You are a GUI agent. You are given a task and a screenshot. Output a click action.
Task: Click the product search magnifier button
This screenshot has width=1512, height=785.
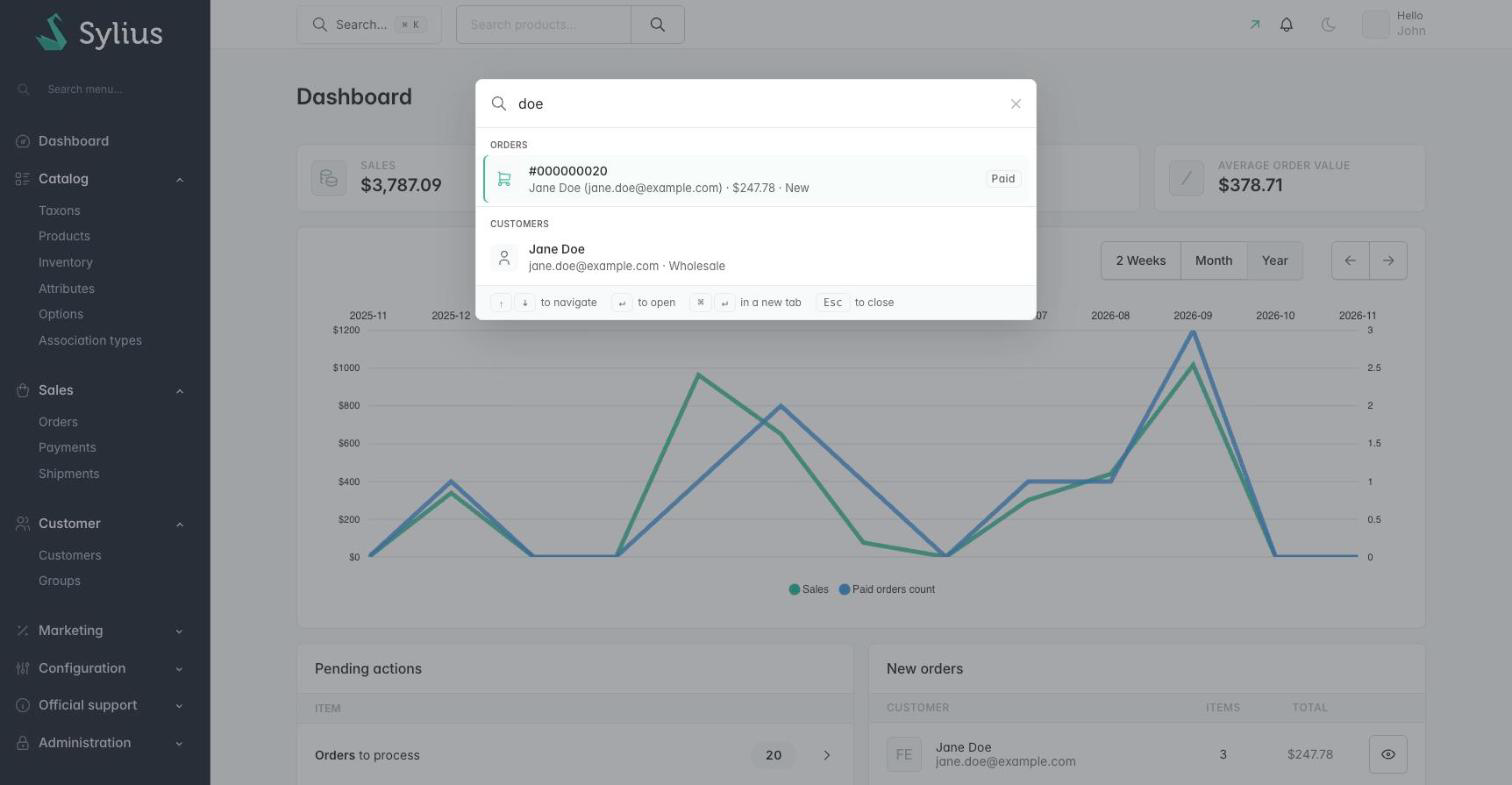click(657, 25)
